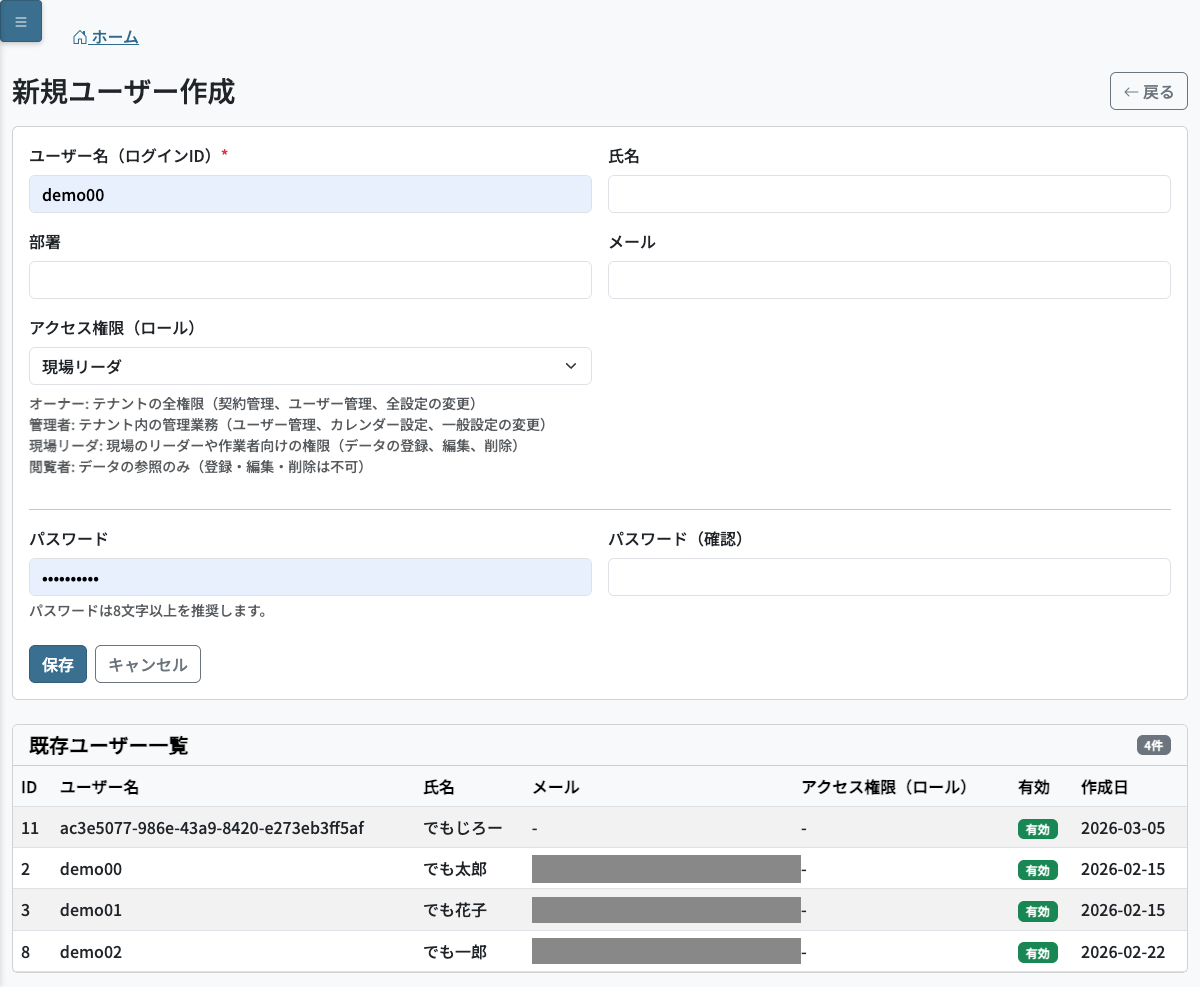Viewport: 1200px width, 987px height.
Task: Click the メール table column header
Action: 555,787
